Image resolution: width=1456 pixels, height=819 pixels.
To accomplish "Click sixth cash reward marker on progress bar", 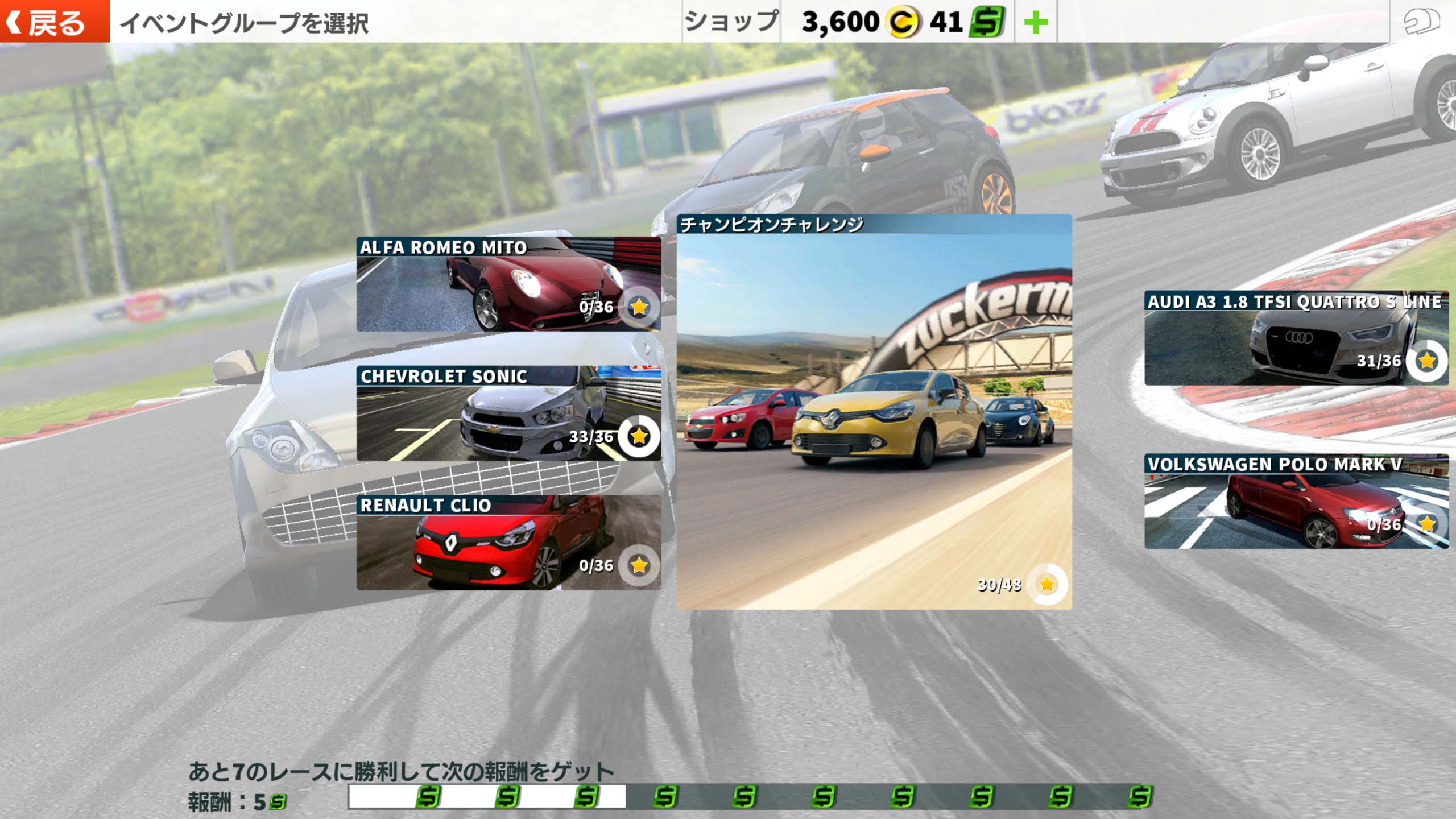I will 824,797.
